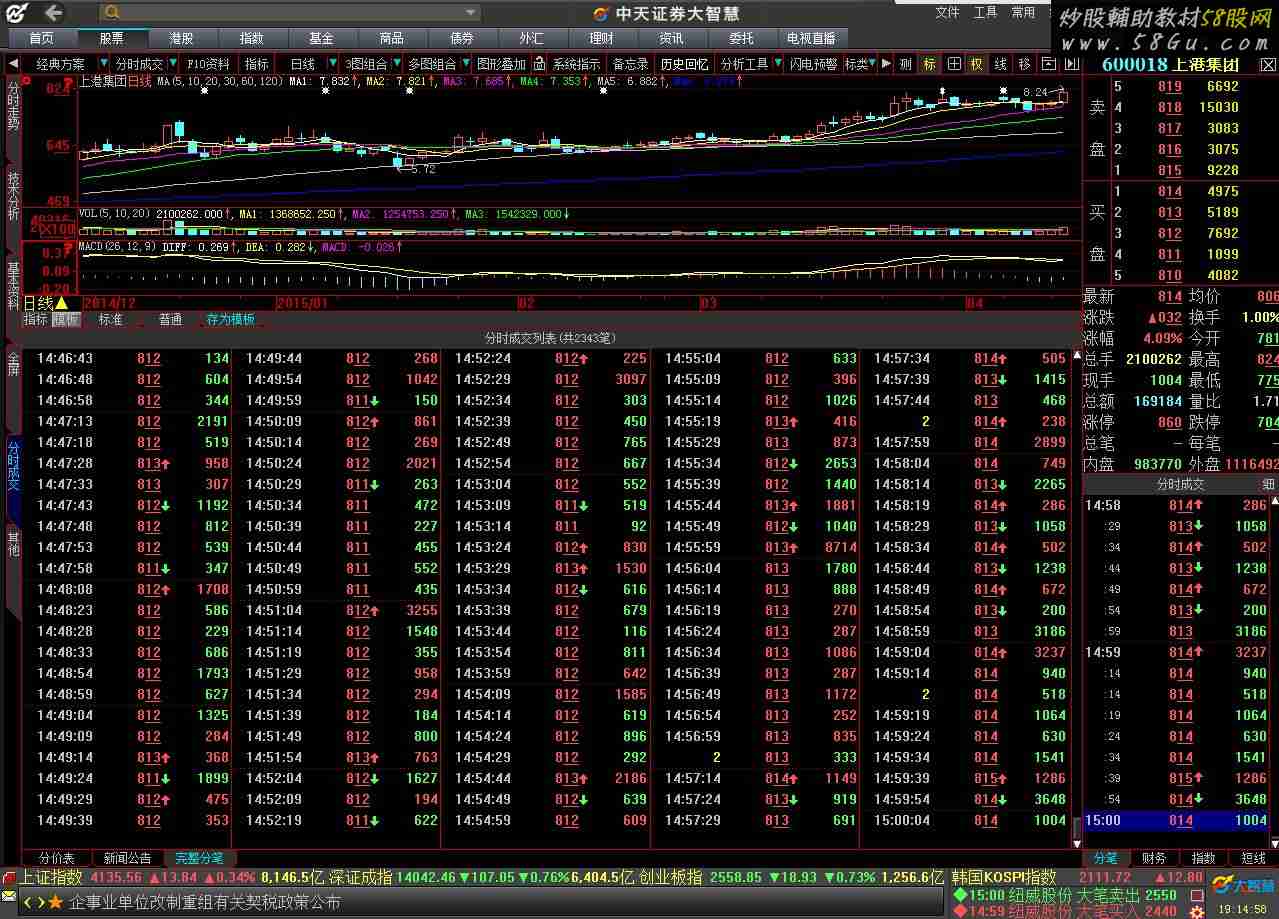Click the back arrow navigation icon
Image resolution: width=1279 pixels, height=919 pixels.
coord(53,13)
